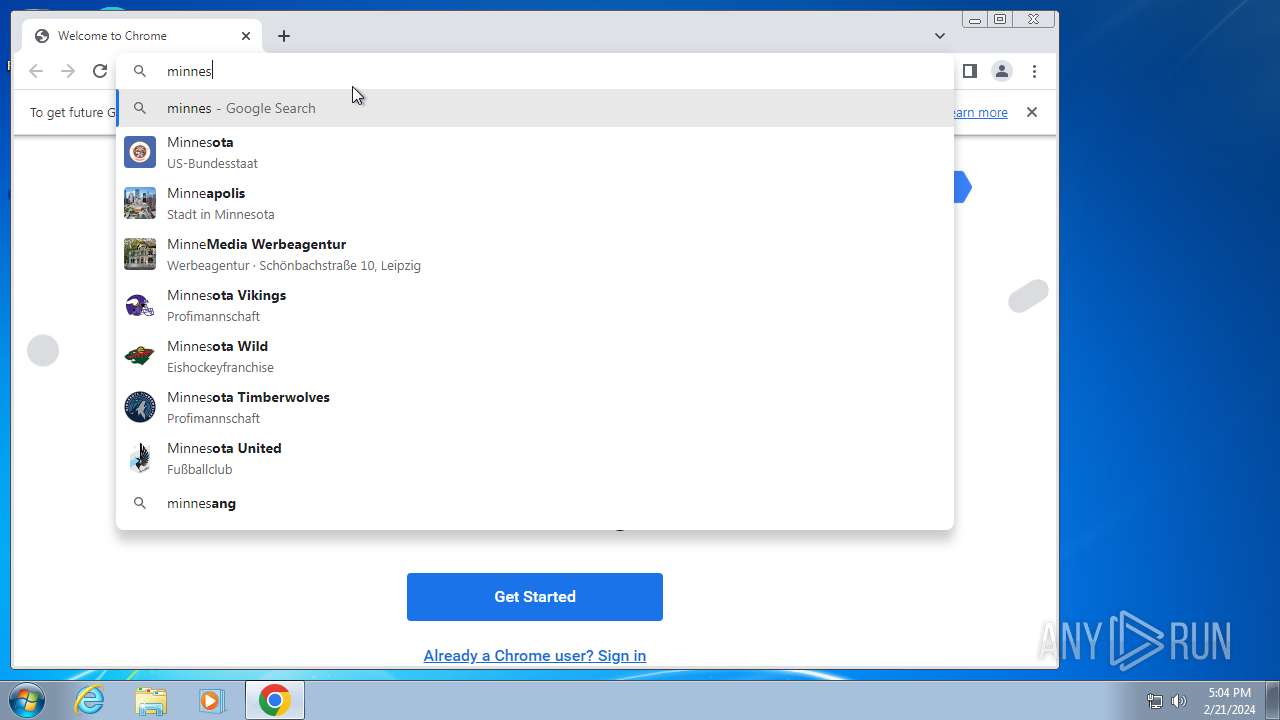
Task: Select the MinneMedia Werbeagentur suggestion
Action: pyautogui.click(x=535, y=254)
